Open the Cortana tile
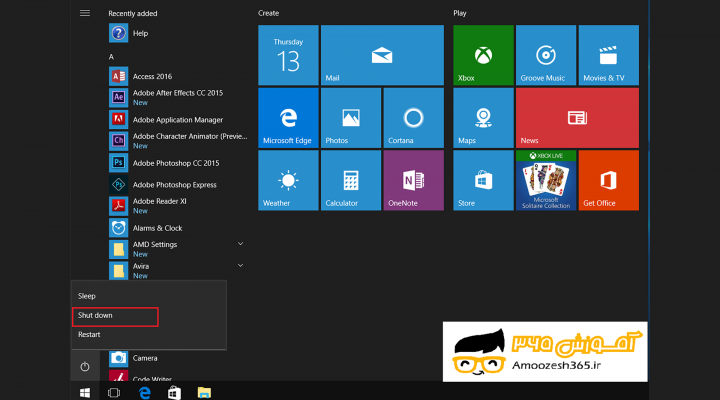Viewport: 720px width, 400px height. pos(414,118)
